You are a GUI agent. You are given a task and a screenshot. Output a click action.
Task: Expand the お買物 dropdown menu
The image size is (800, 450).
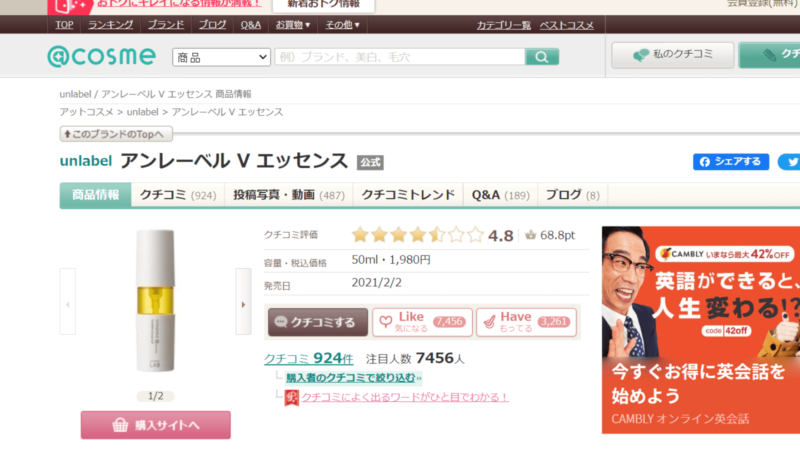[293, 24]
